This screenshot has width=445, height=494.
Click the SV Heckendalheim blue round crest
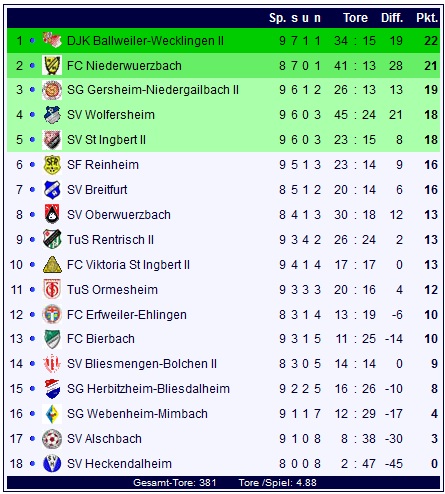[52, 463]
